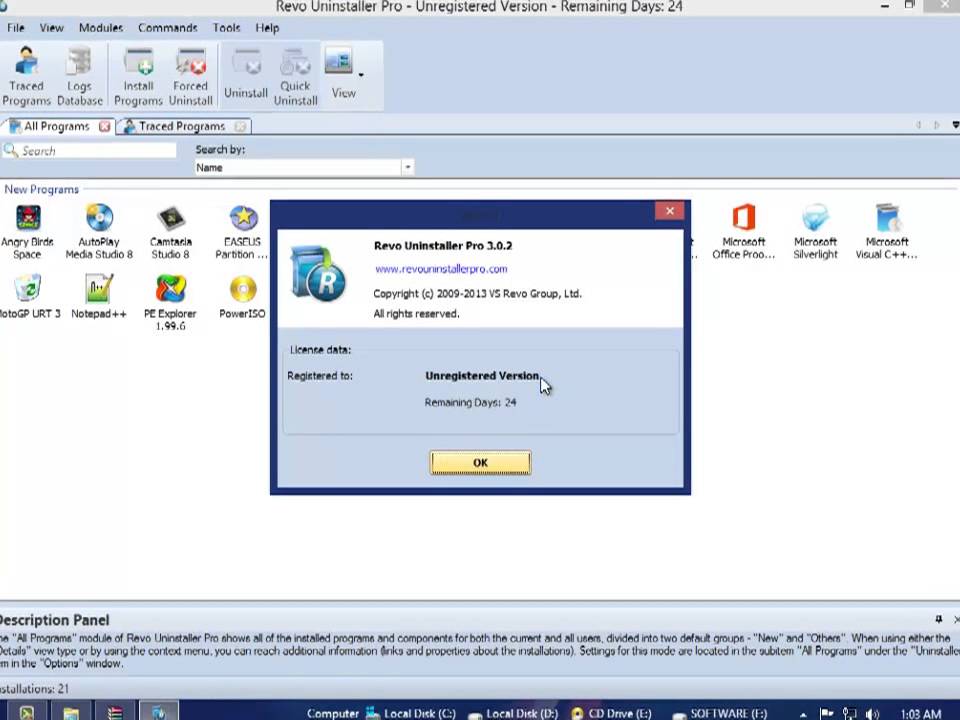Click the Remaining Days: 24 text
Image resolution: width=960 pixels, height=720 pixels.
pyautogui.click(x=470, y=402)
